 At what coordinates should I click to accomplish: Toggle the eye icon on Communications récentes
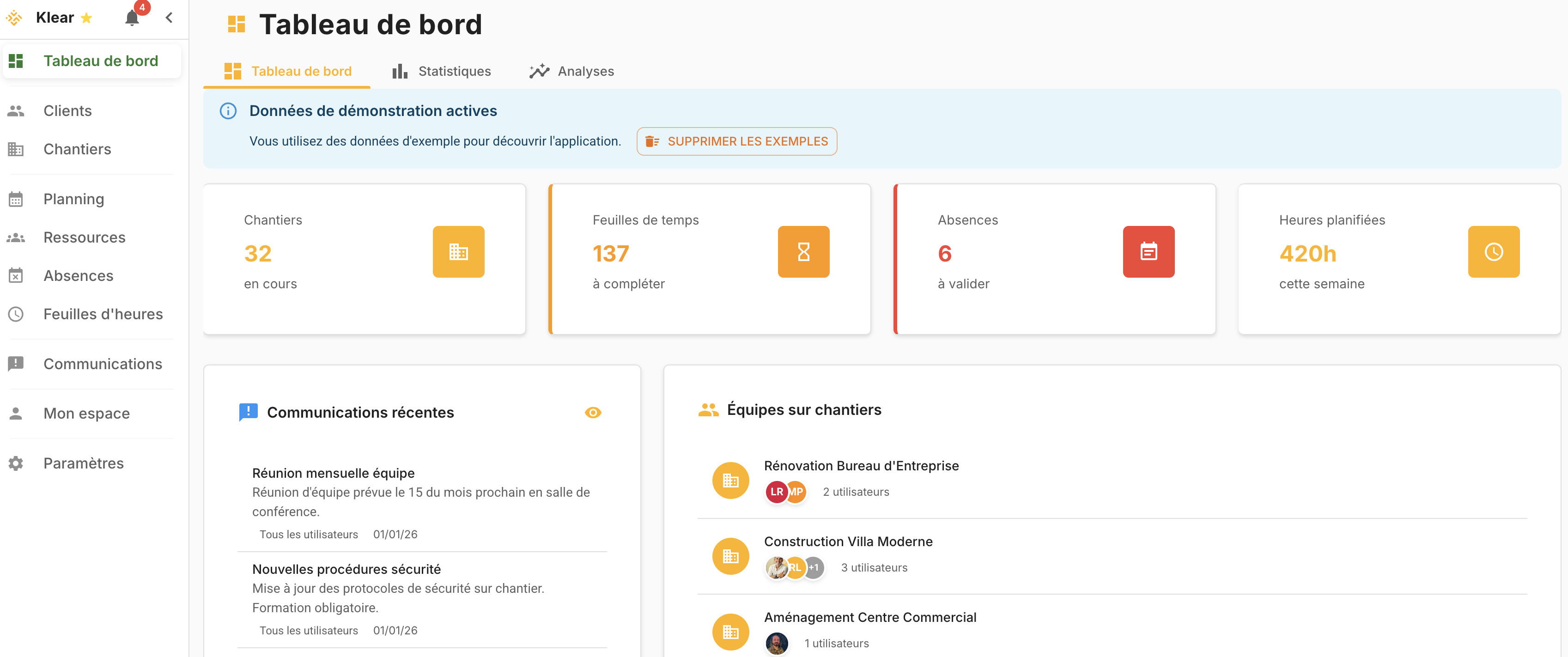(593, 412)
